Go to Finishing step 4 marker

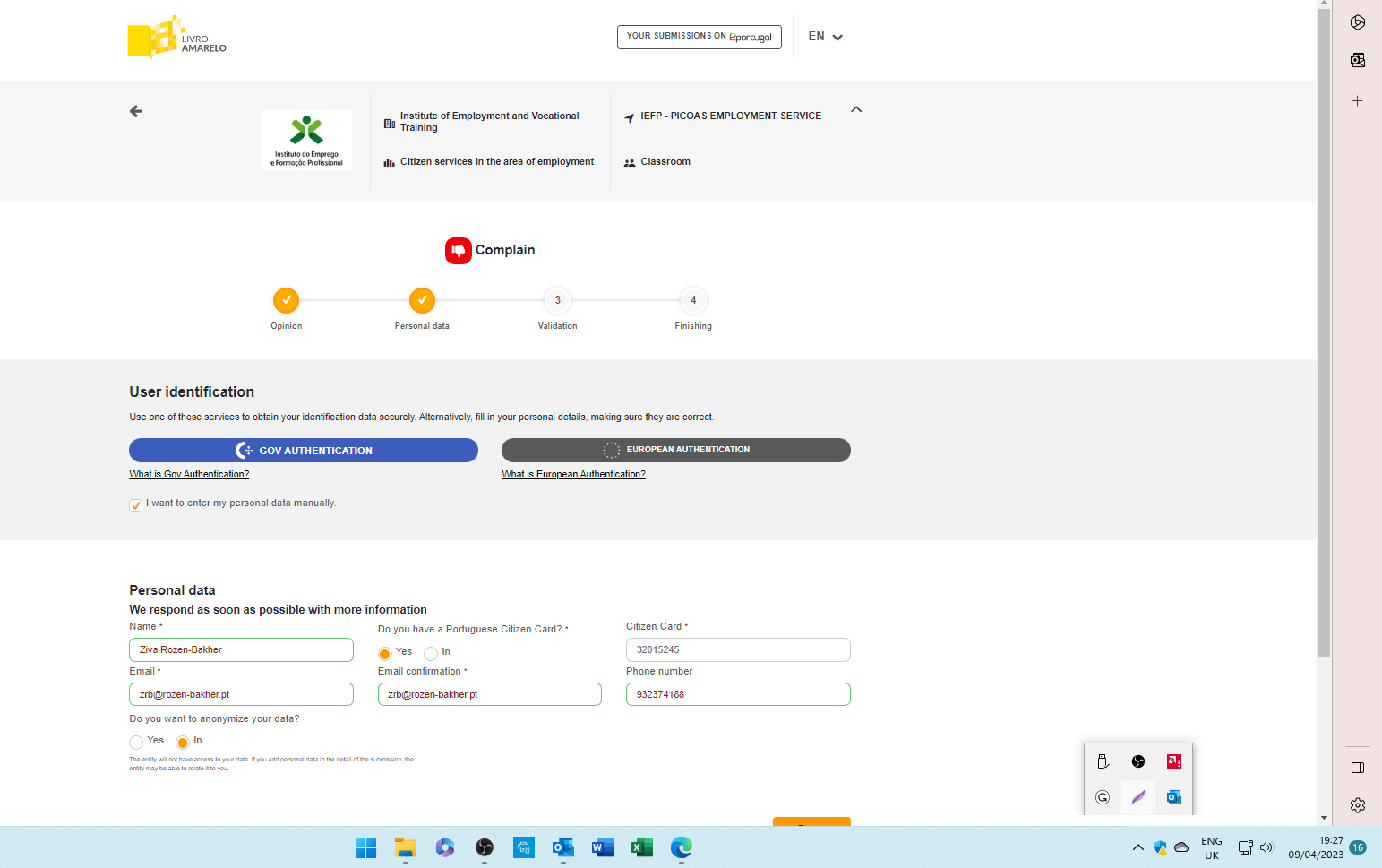tap(693, 300)
